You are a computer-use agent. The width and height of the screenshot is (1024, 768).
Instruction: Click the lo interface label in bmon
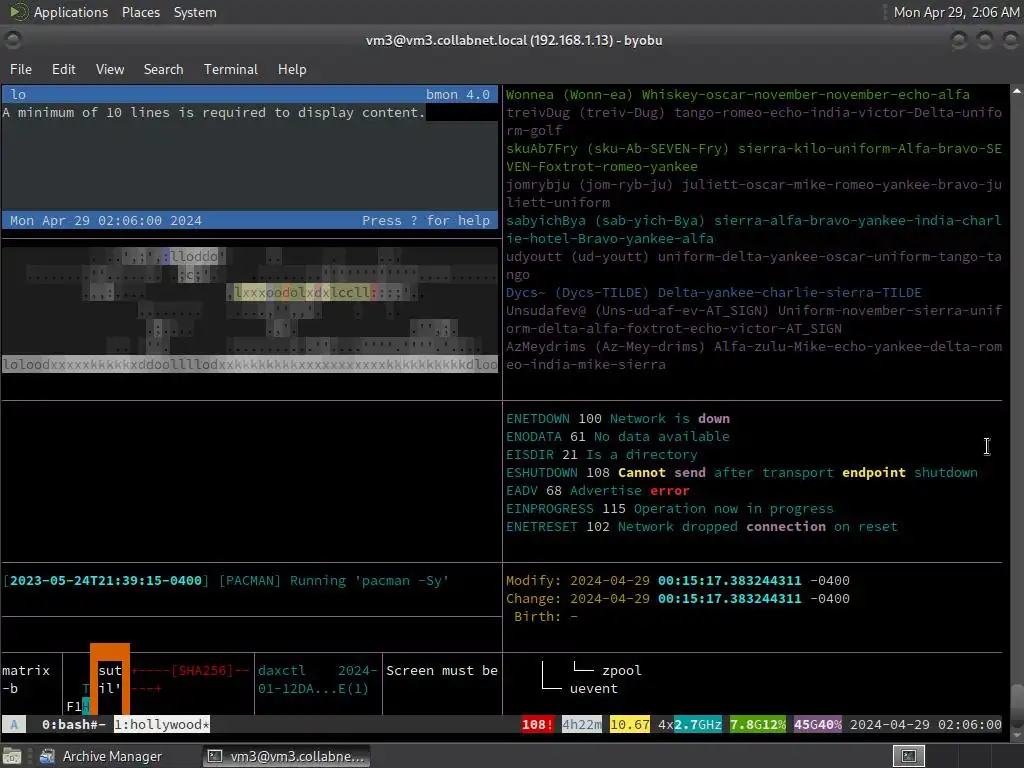coord(18,95)
